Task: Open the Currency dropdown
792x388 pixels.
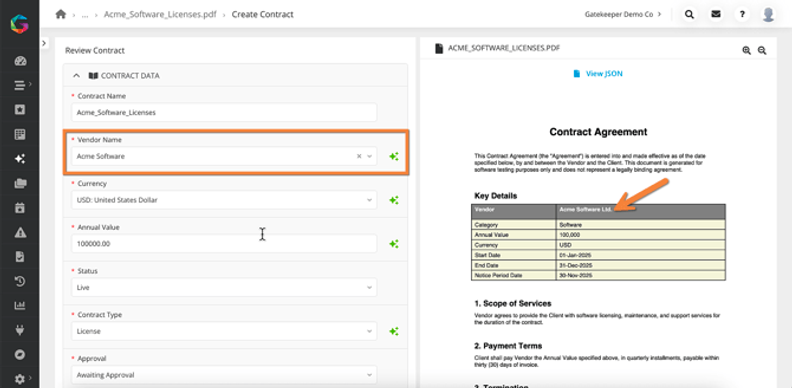Action: coord(224,200)
